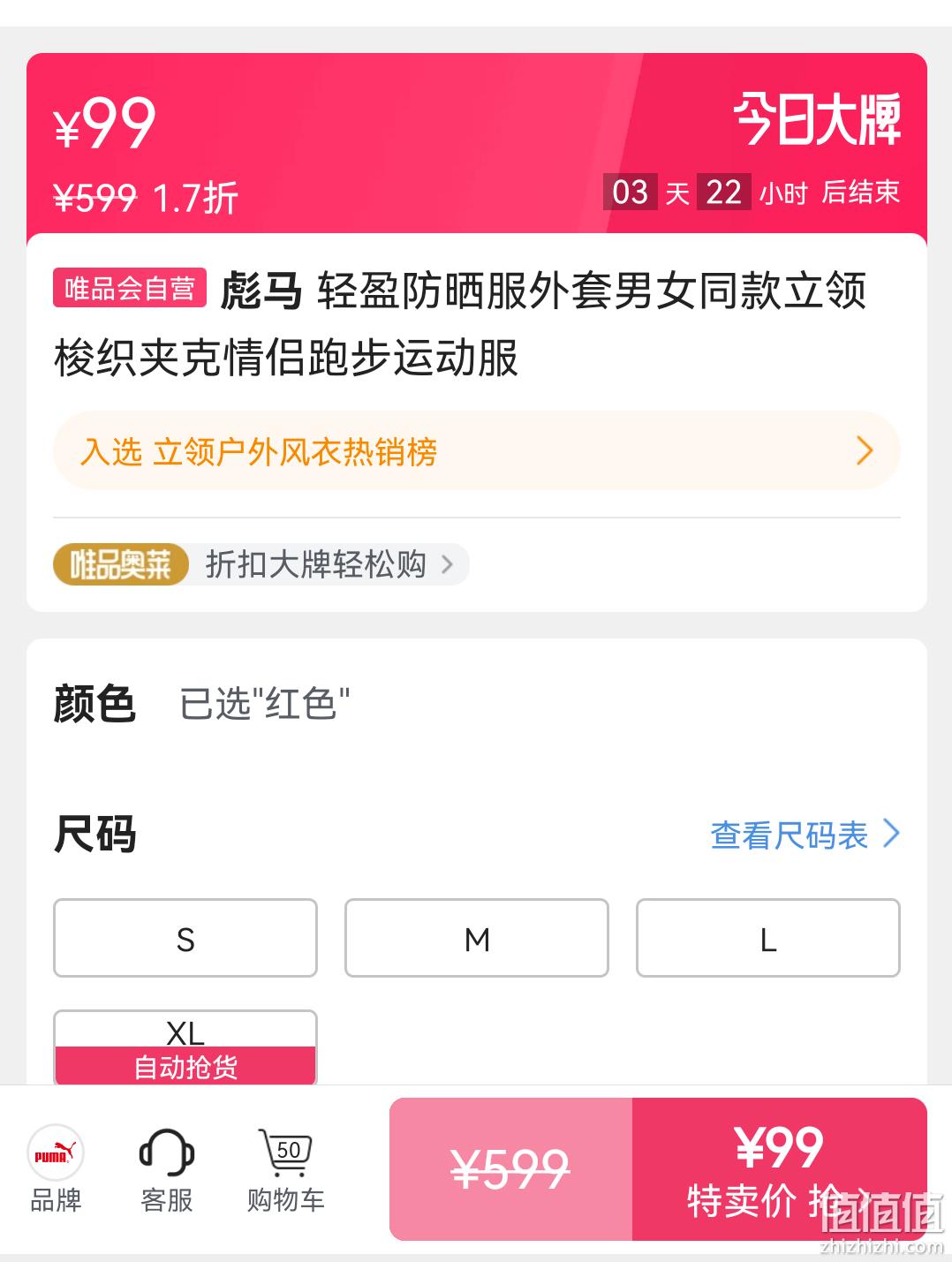Tap the 唯品会自营 label tag

tap(130, 288)
